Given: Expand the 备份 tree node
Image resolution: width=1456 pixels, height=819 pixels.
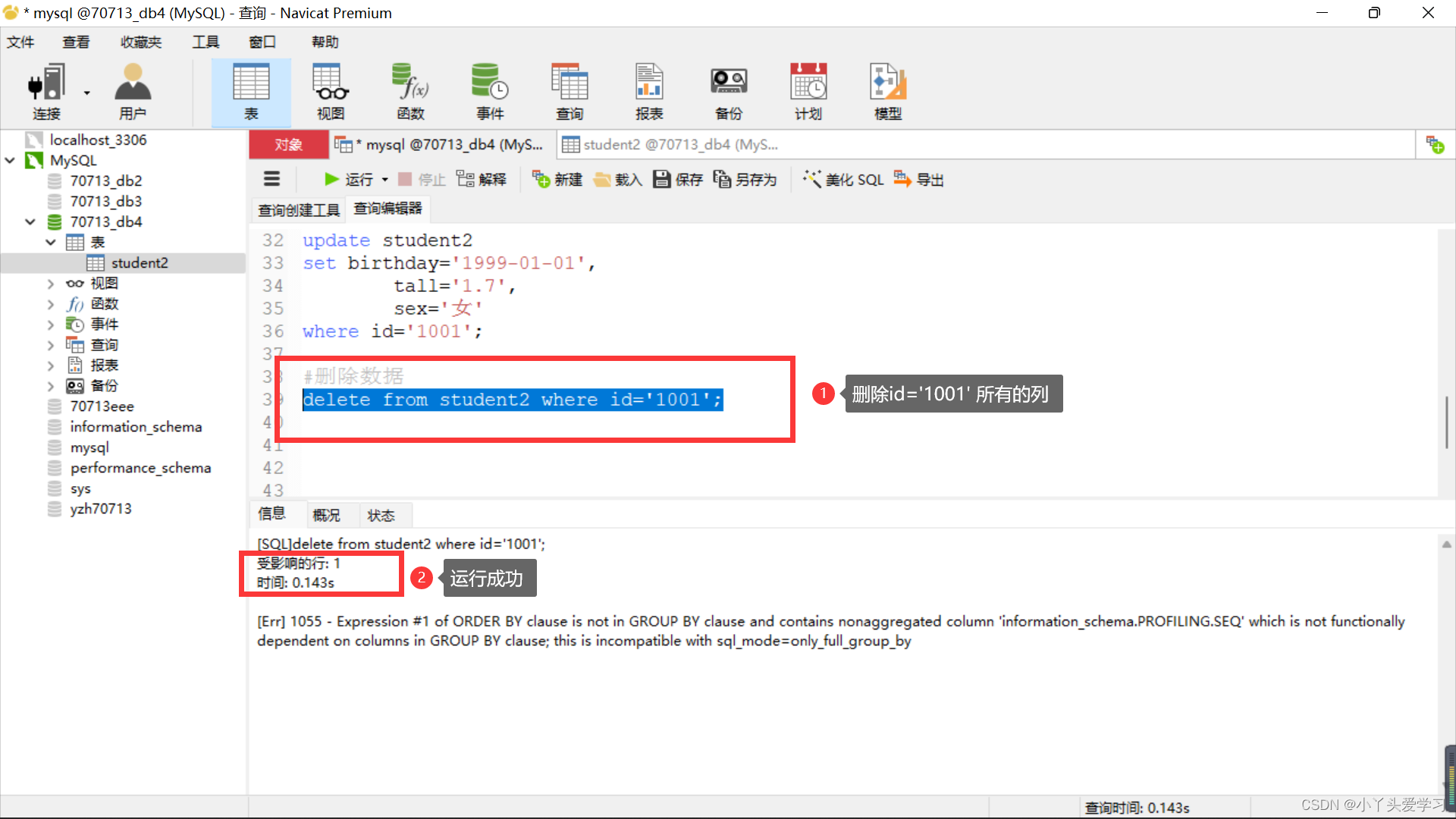Looking at the screenshot, I should point(51,386).
